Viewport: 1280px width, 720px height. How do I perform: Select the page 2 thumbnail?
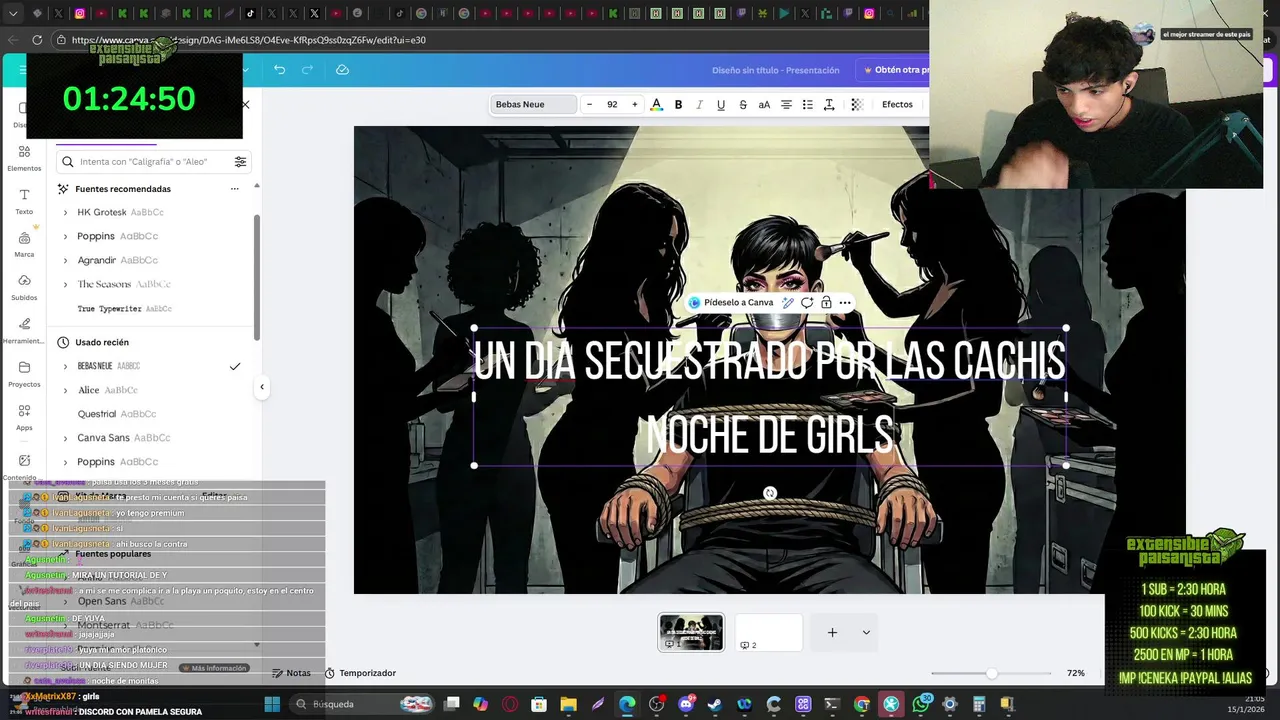click(x=769, y=632)
